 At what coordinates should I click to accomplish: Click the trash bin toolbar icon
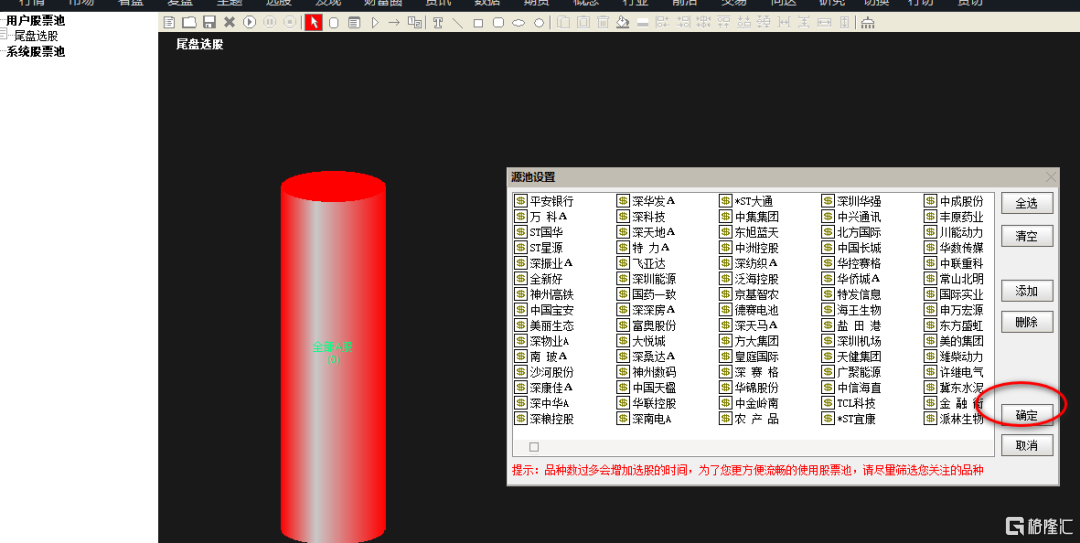tap(603, 22)
